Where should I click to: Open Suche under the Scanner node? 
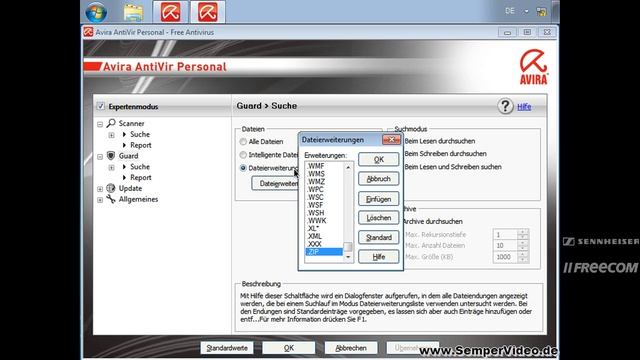click(x=140, y=134)
